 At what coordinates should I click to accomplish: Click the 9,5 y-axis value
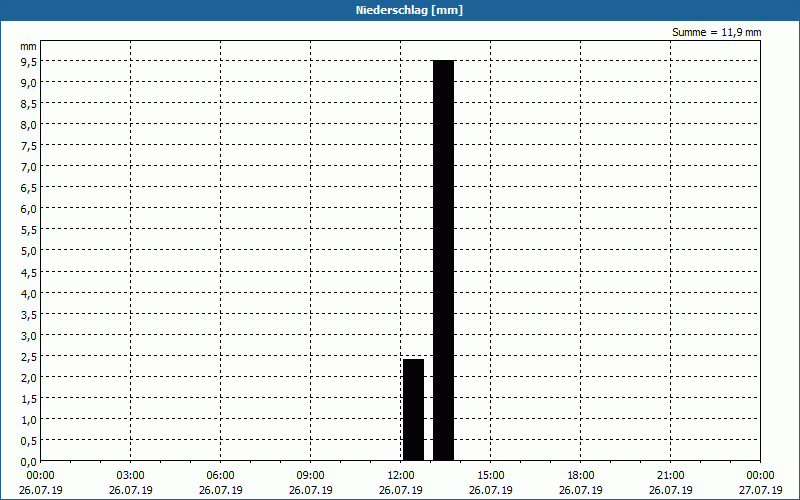28,62
